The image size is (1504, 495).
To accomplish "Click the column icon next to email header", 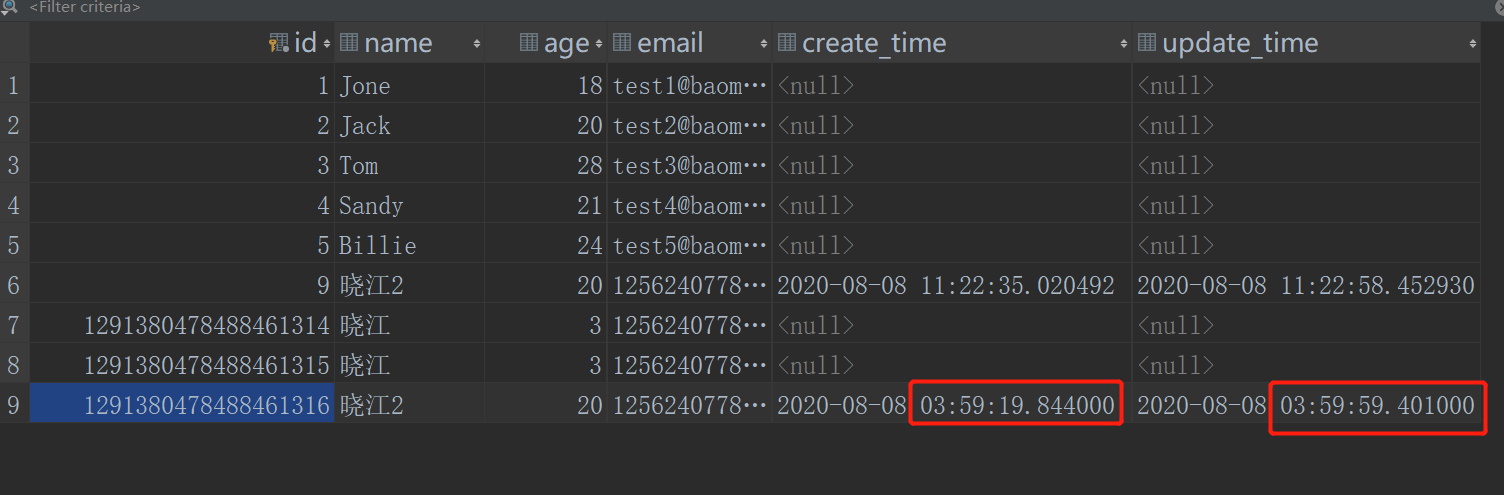I will point(622,43).
